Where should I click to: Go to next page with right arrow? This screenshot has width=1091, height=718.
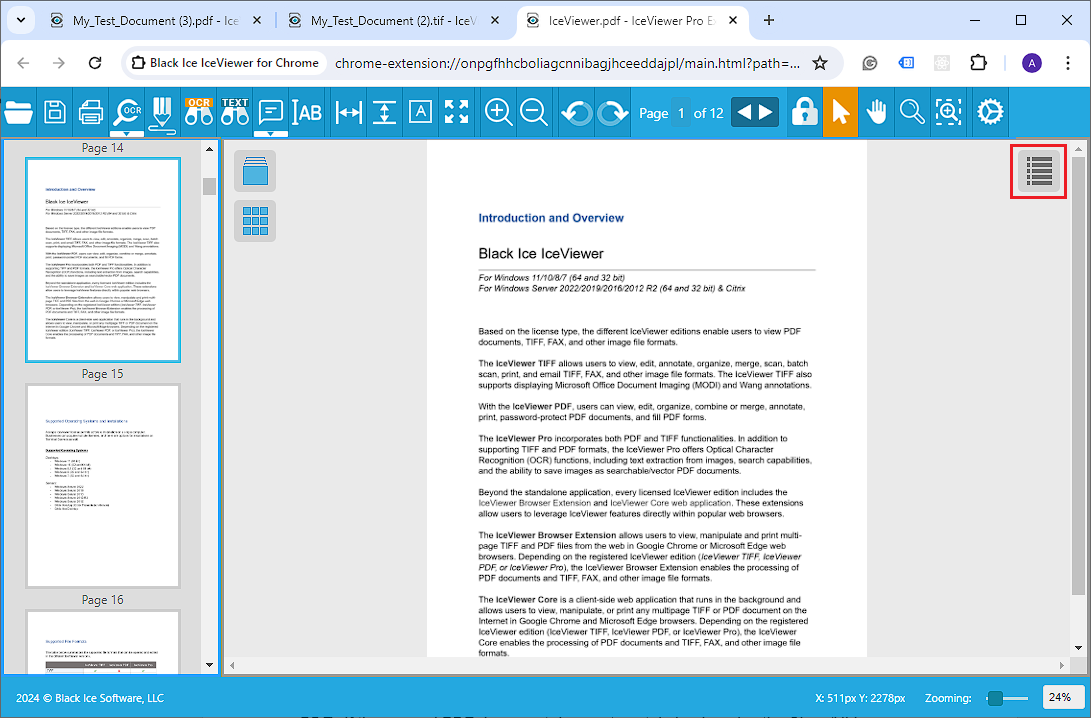tap(766, 113)
